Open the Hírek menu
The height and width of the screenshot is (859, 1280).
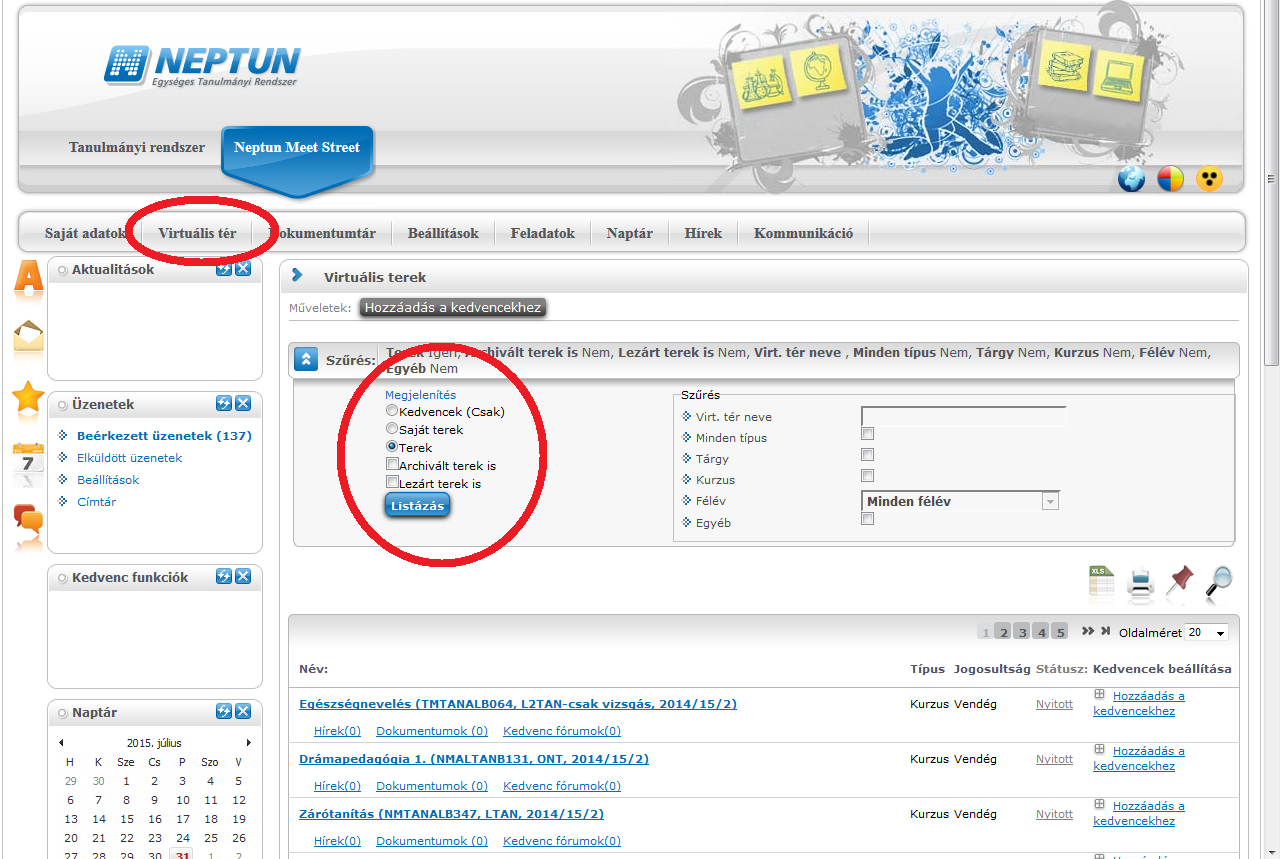703,233
